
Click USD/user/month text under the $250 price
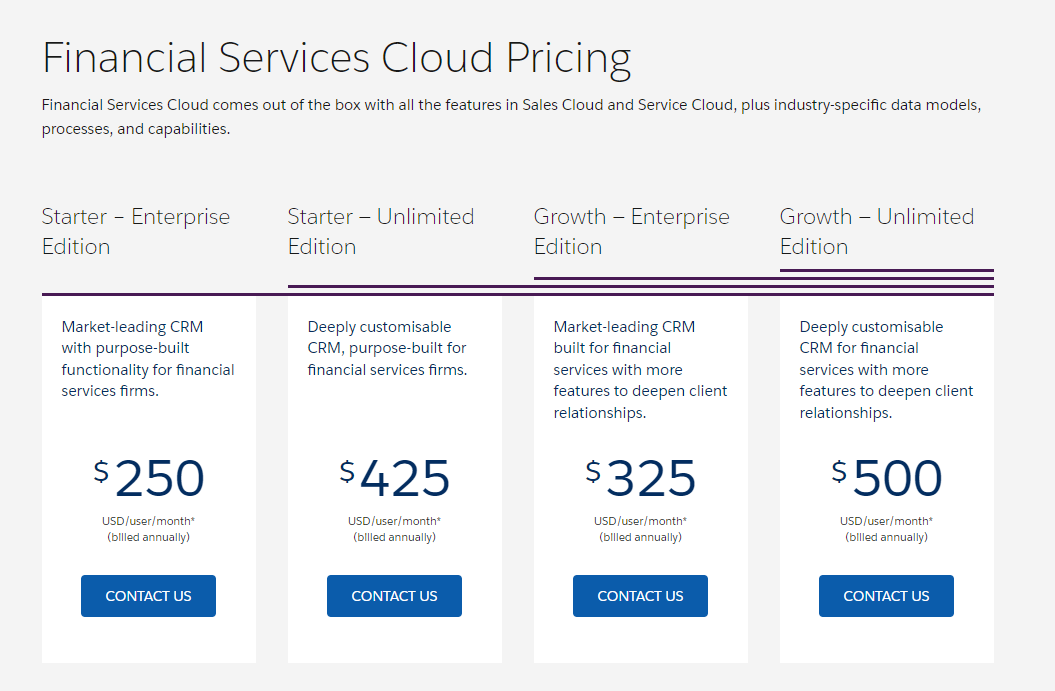(149, 521)
